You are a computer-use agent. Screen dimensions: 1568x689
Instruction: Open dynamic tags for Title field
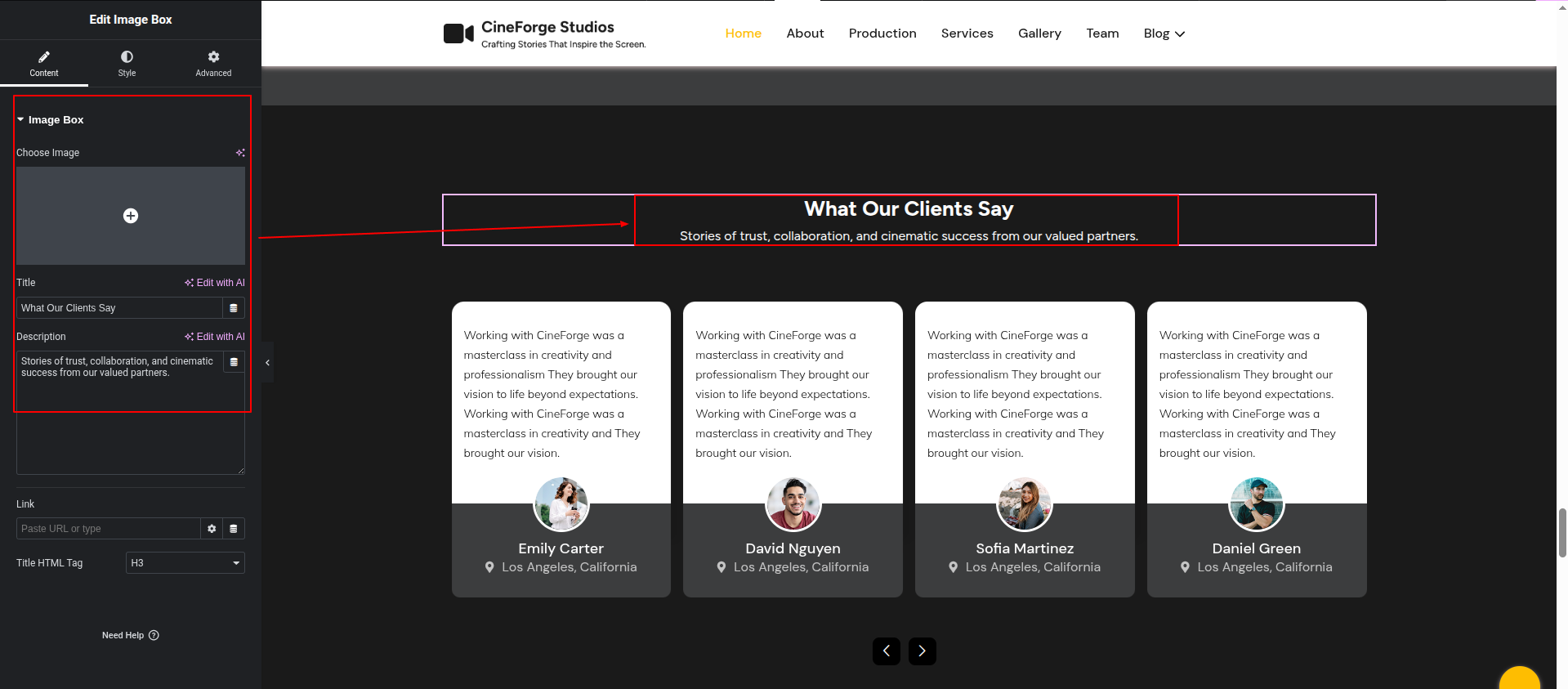pyautogui.click(x=234, y=308)
